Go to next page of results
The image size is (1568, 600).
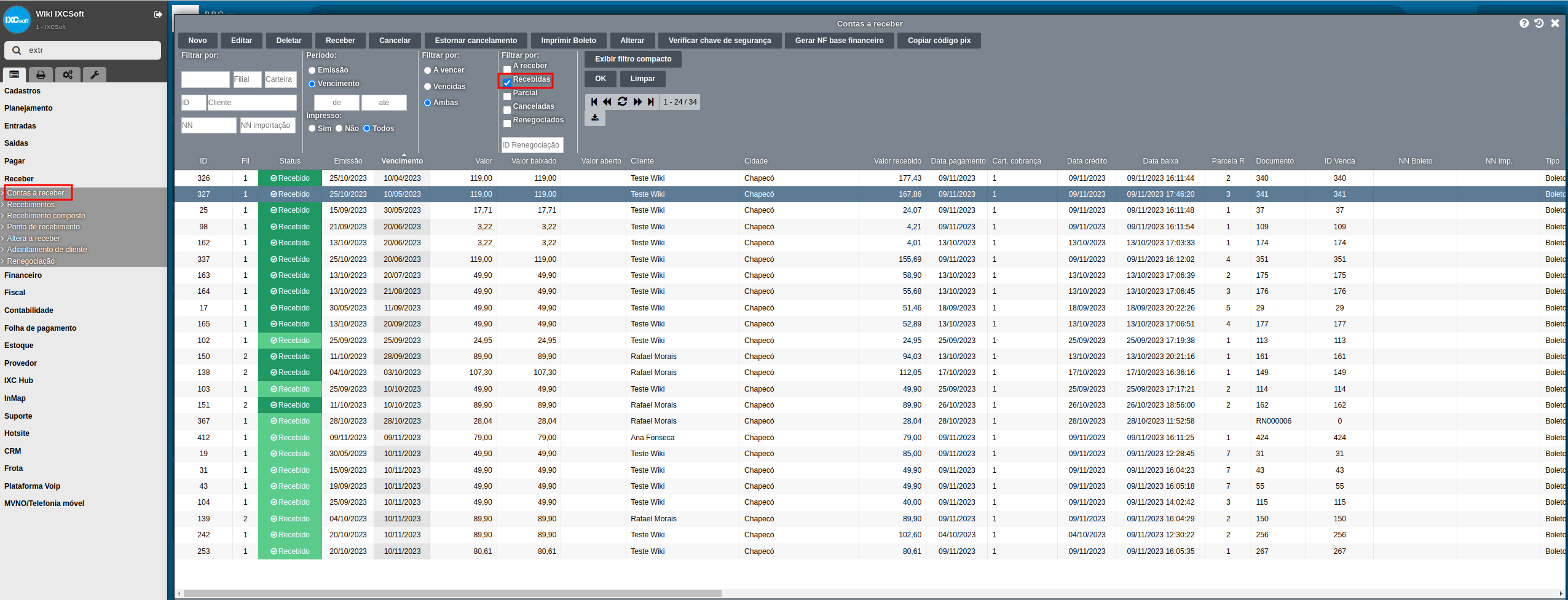(637, 102)
